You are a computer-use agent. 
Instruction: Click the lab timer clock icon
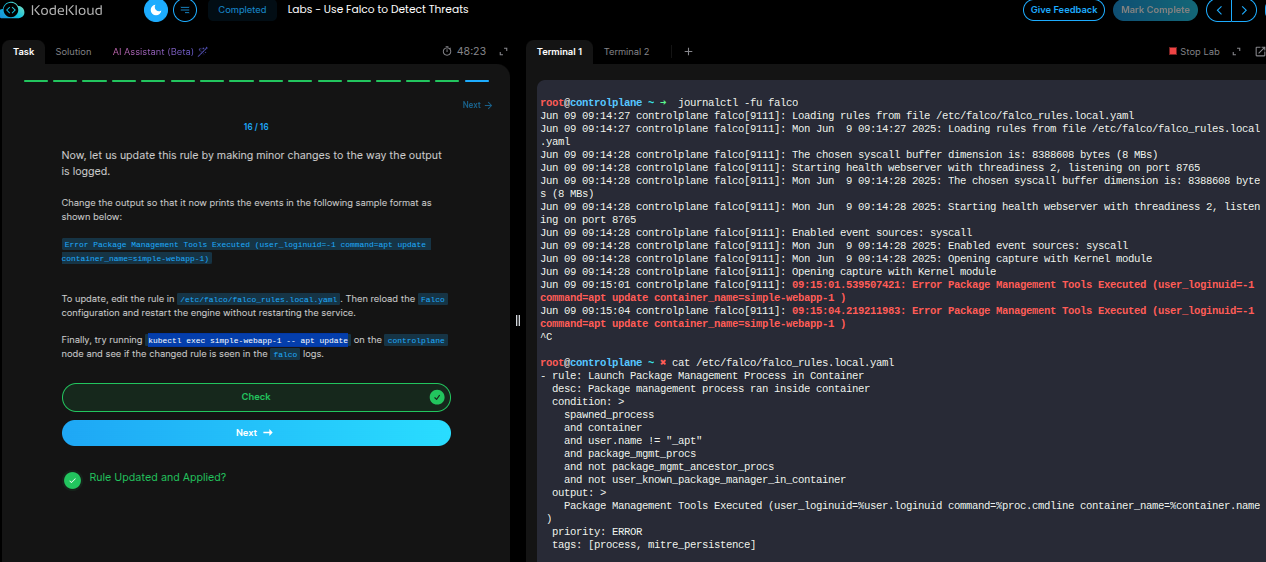447,51
